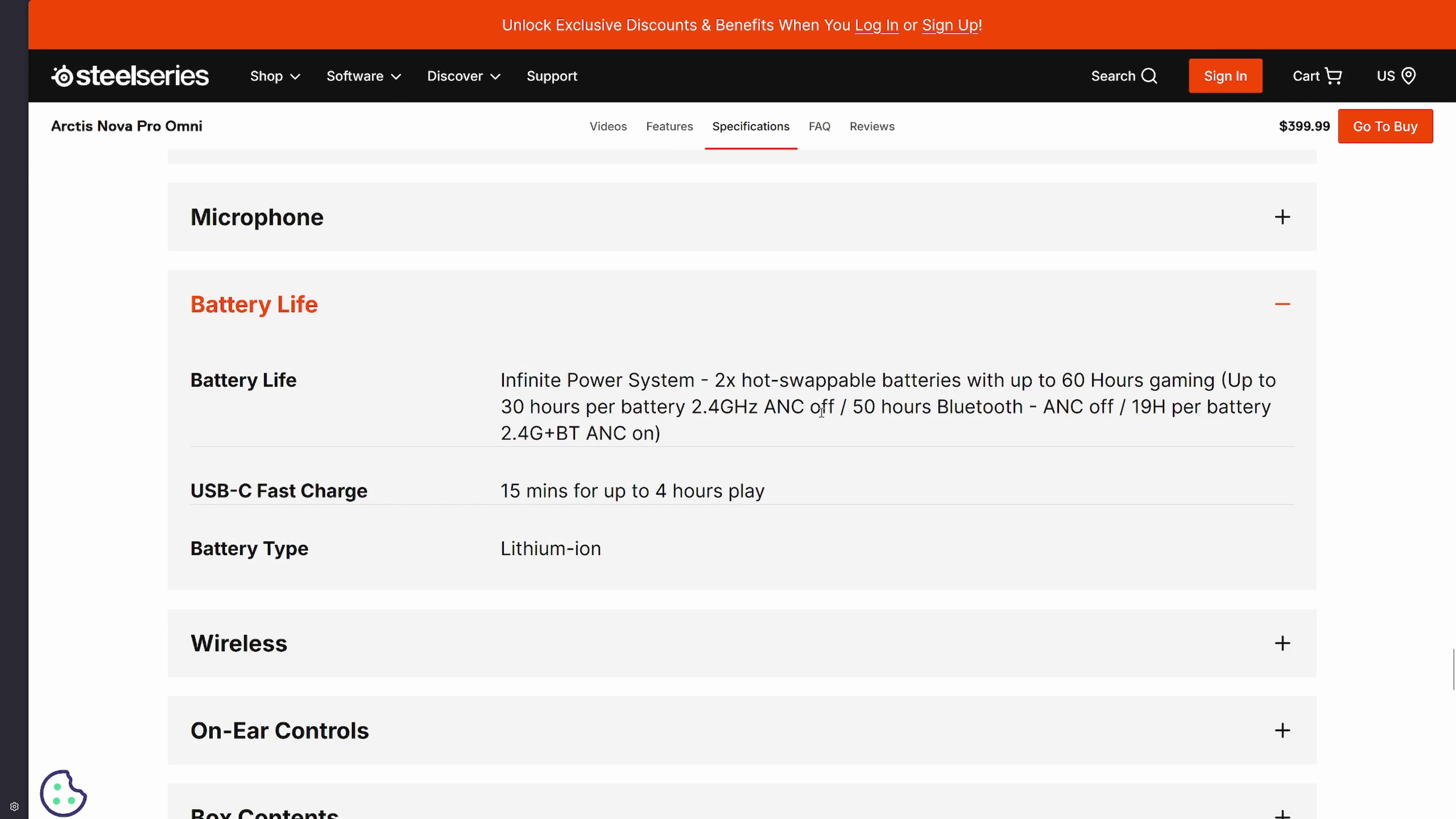Click the Infinite Power System description text

[x=888, y=407]
